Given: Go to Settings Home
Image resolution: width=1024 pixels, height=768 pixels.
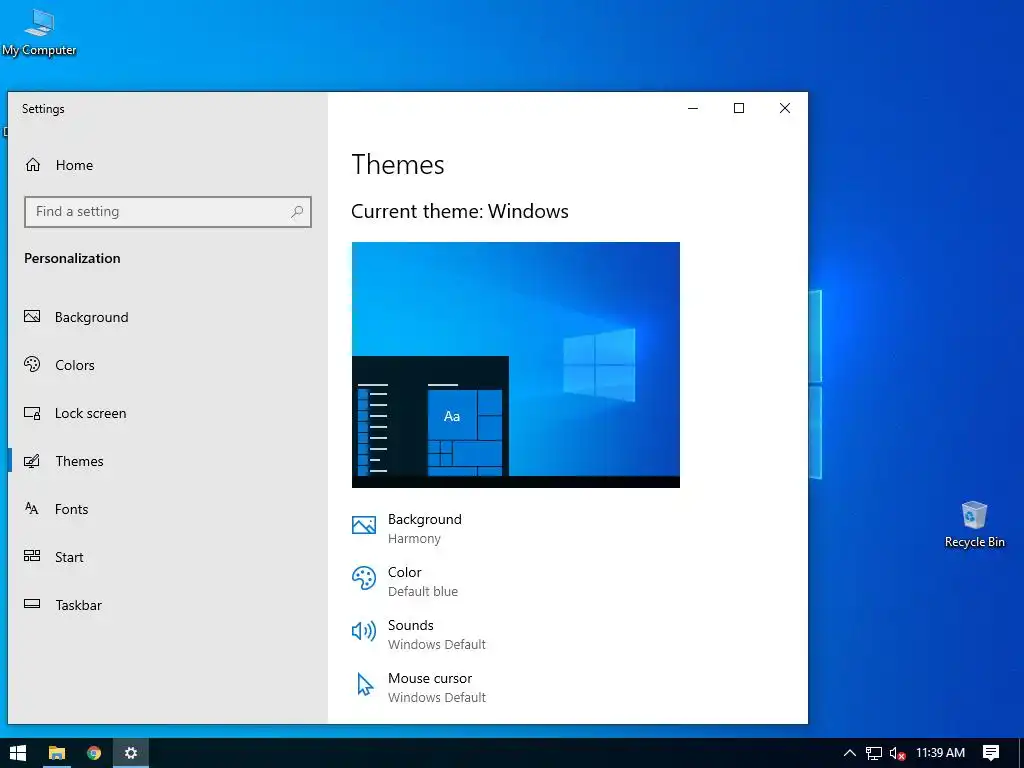Looking at the screenshot, I should pyautogui.click(x=167, y=165).
